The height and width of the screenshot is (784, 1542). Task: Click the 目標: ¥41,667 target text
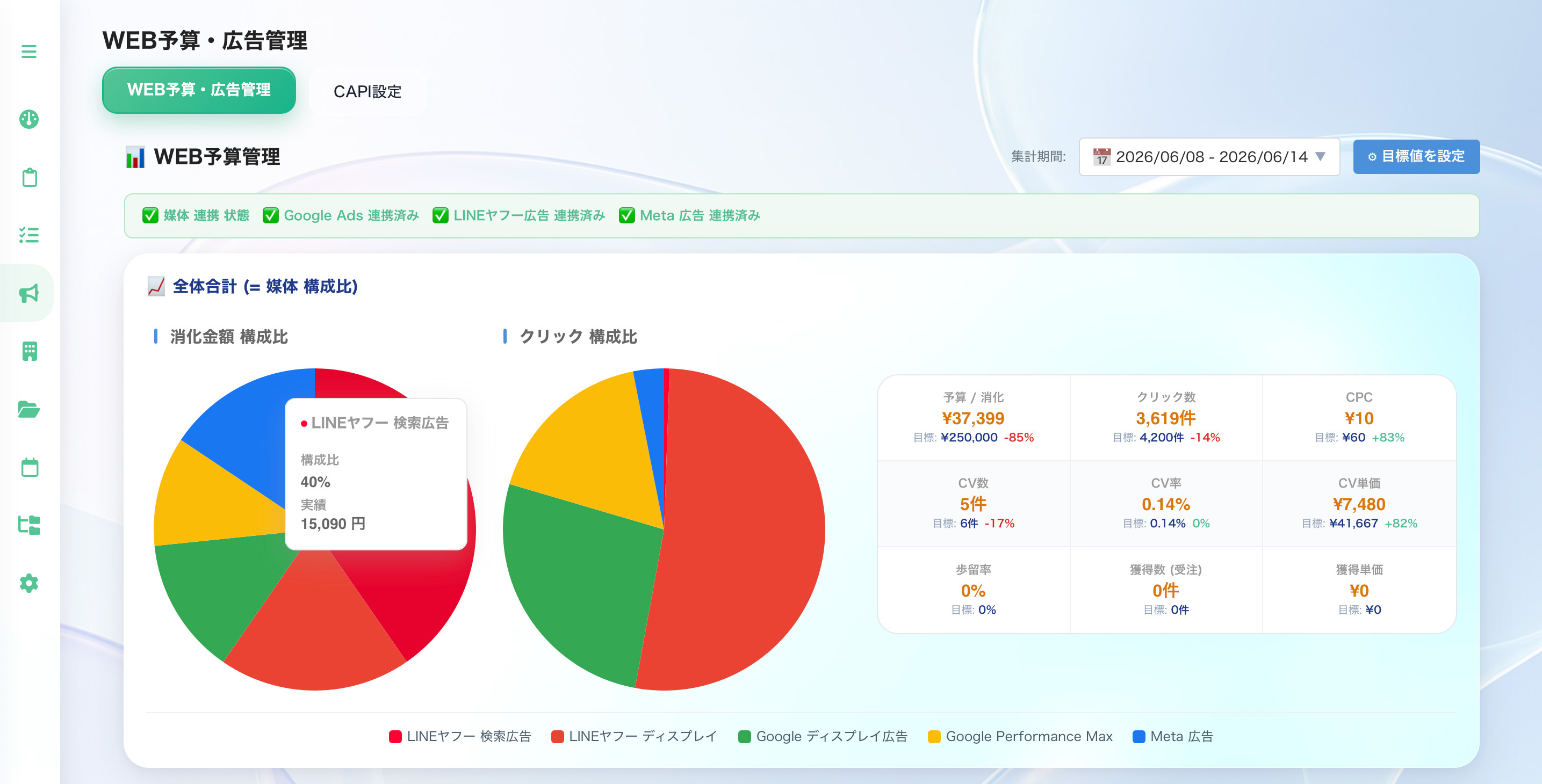pyautogui.click(x=1339, y=524)
